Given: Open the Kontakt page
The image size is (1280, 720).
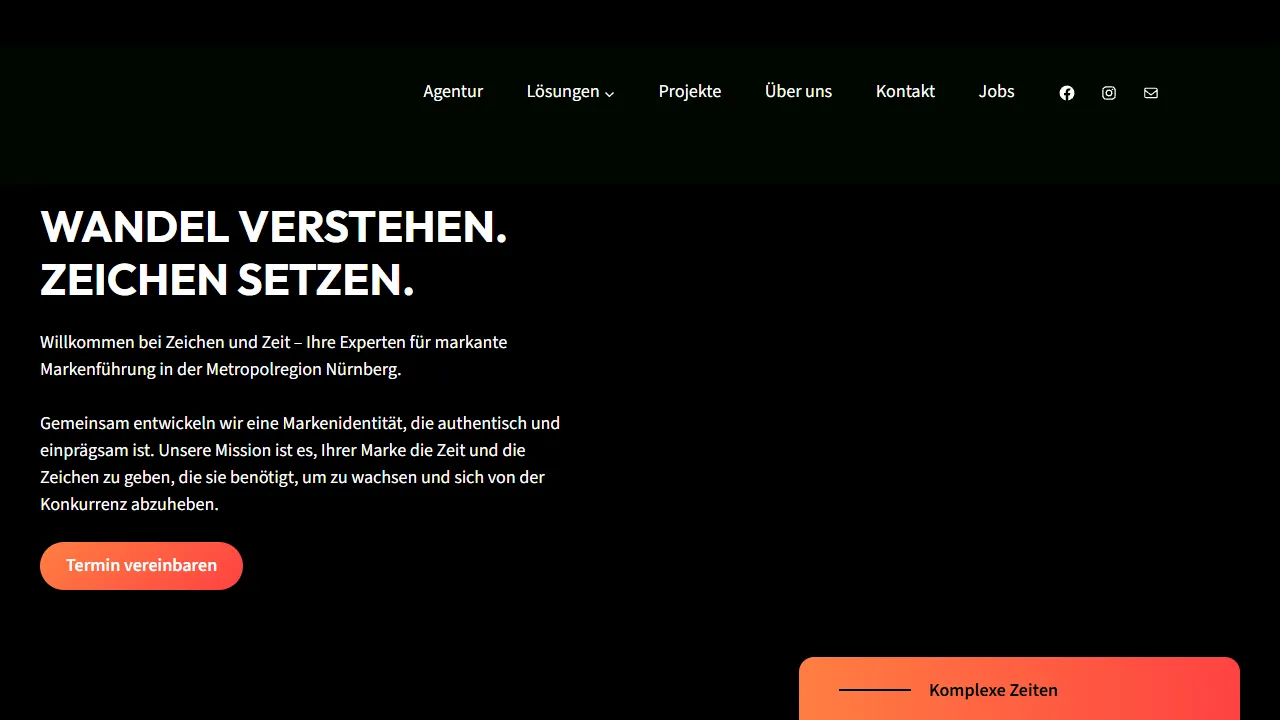Looking at the screenshot, I should (905, 91).
